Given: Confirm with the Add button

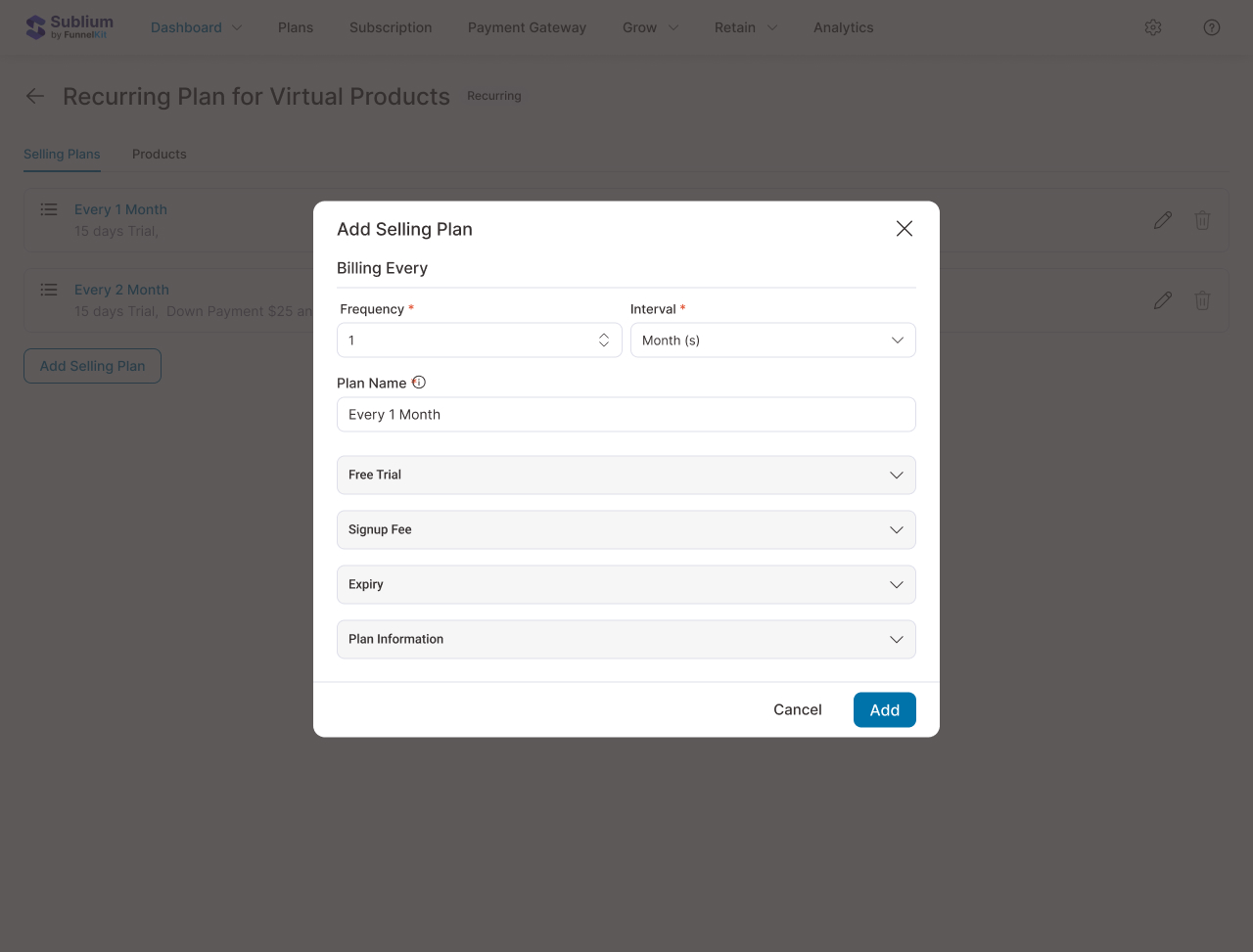Looking at the screenshot, I should coord(884,709).
